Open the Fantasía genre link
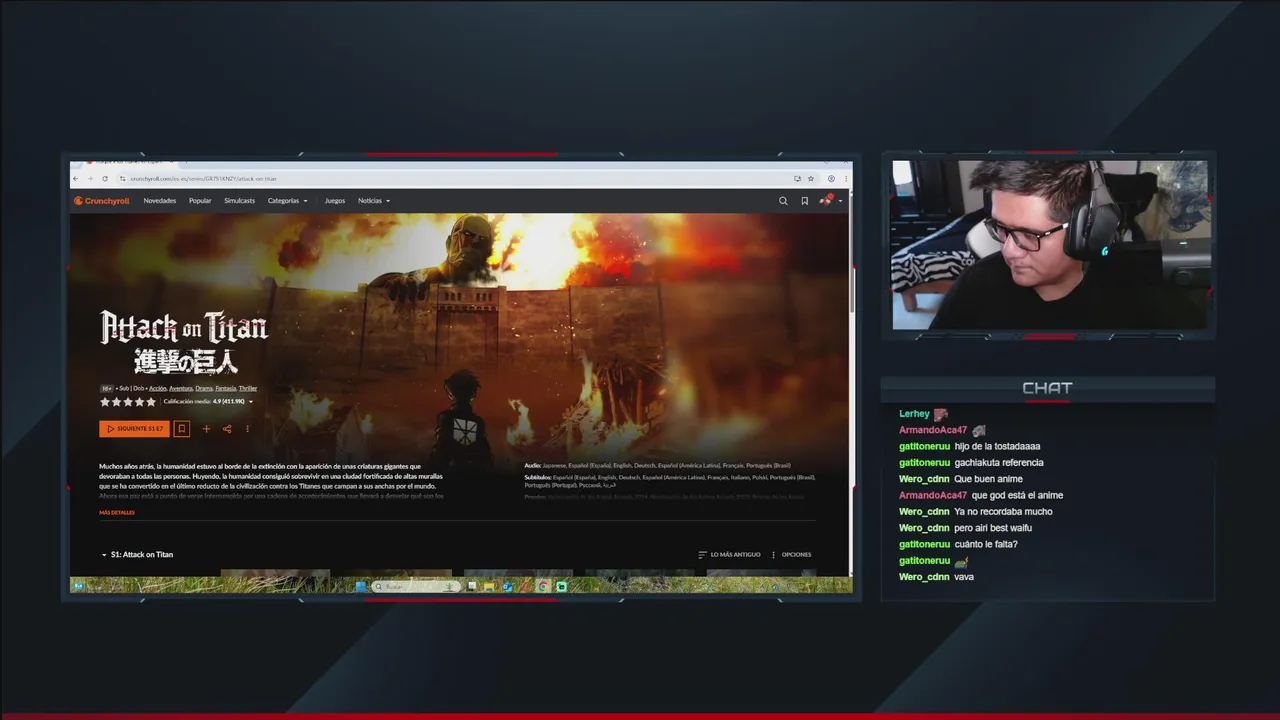The width and height of the screenshot is (1280, 720). click(x=226, y=388)
